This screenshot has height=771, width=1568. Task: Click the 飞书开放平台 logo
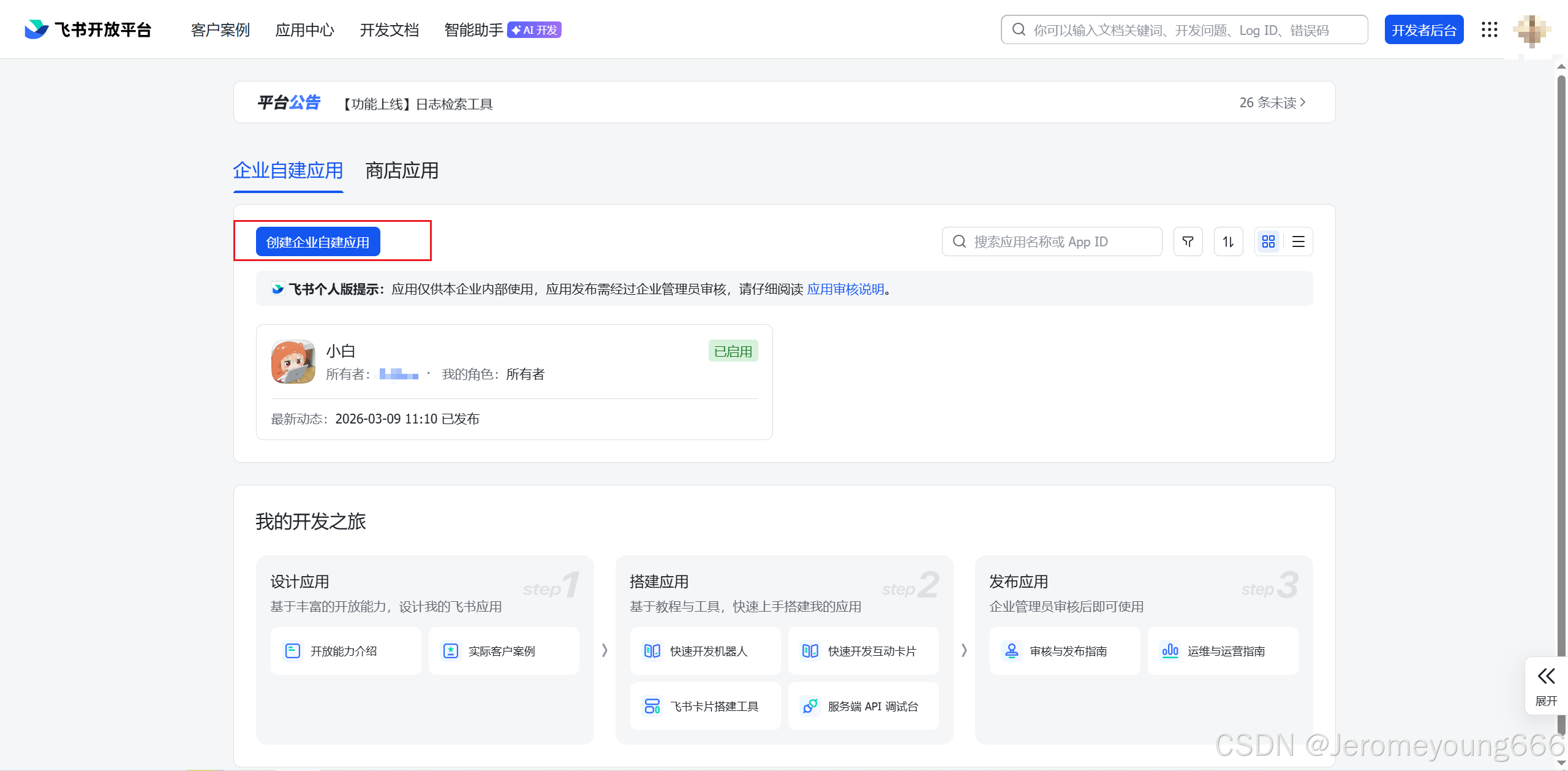(x=88, y=29)
